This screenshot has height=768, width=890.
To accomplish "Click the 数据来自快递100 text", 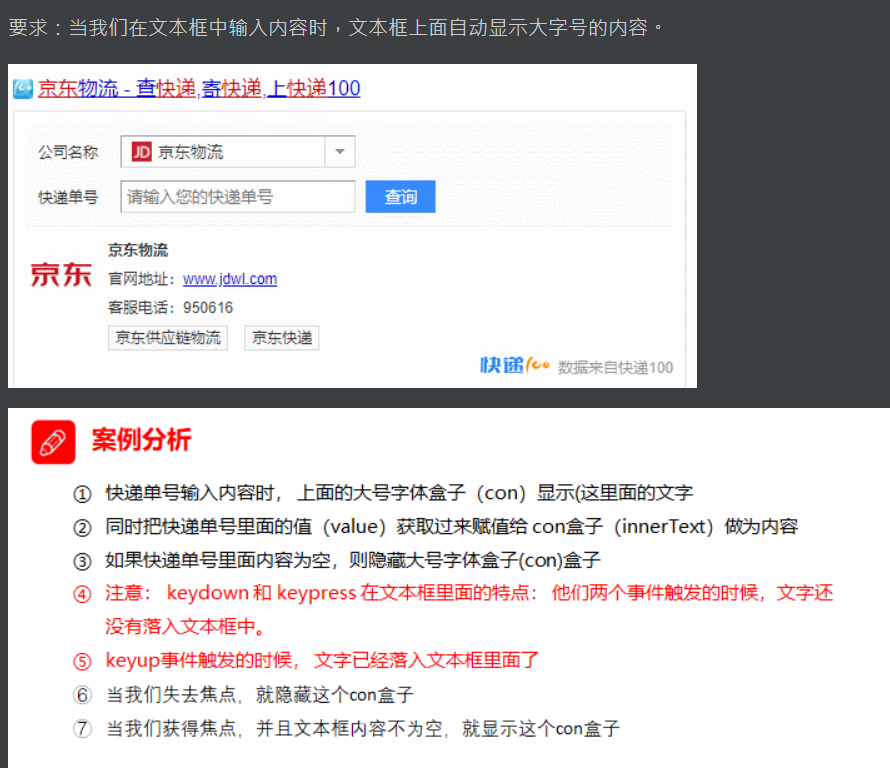I will point(615,368).
